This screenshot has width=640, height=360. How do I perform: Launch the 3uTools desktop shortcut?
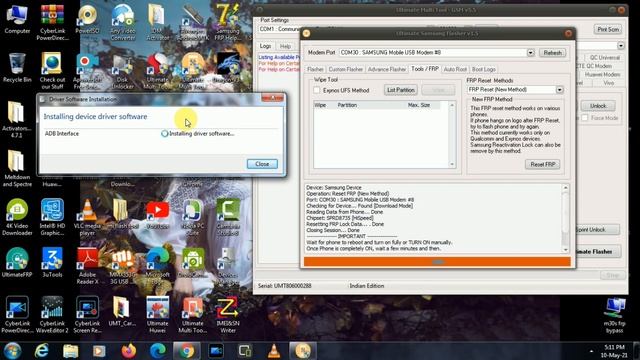point(52,262)
